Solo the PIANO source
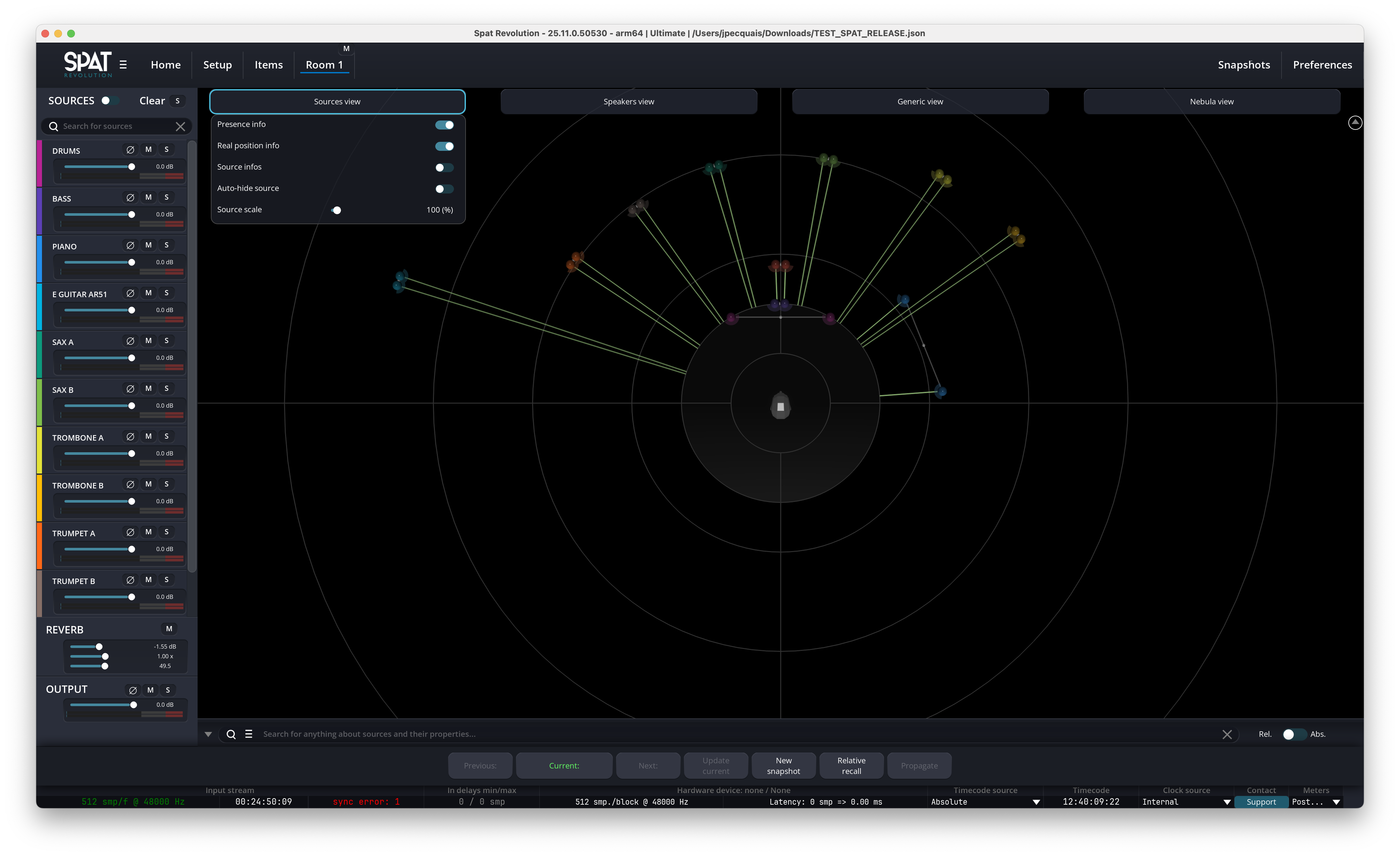This screenshot has width=1400, height=856. 167,245
